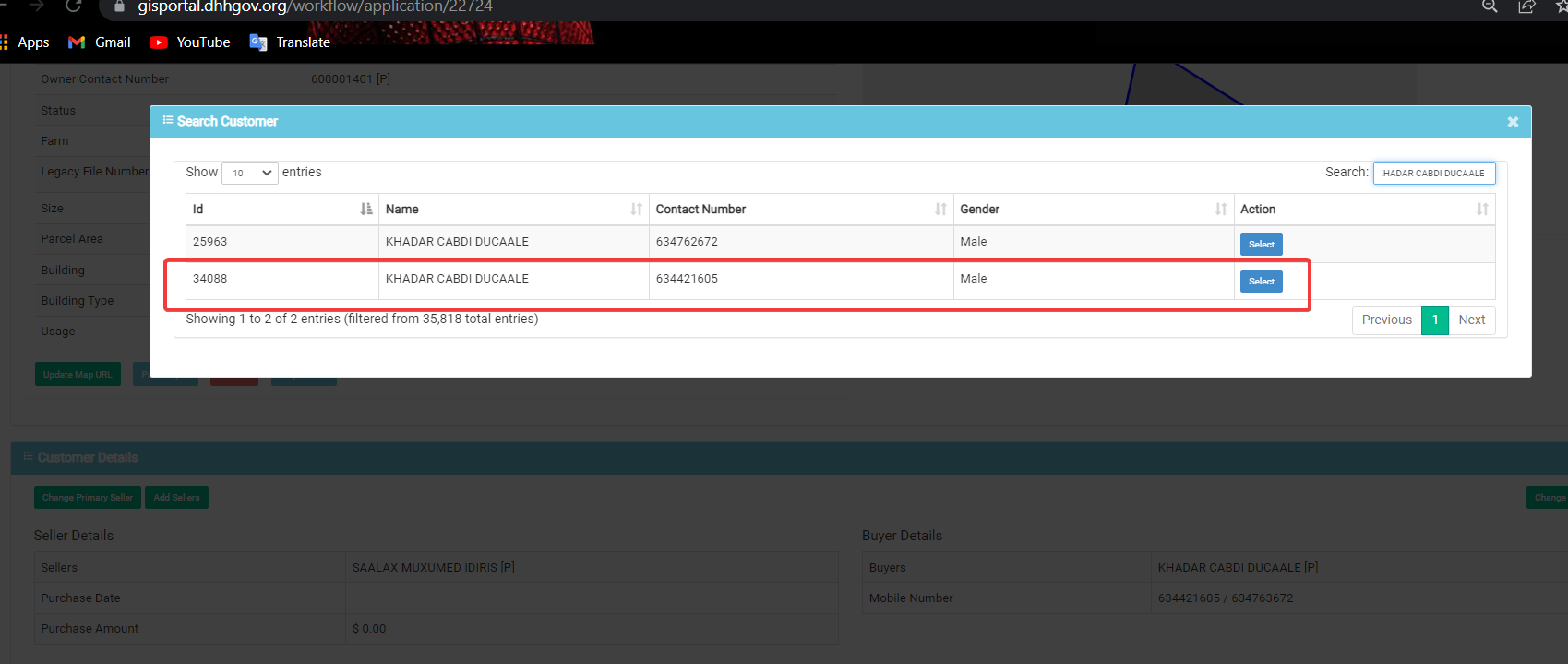The image size is (1568, 664).
Task: Click Purchase Amount value $ 0.00
Action: [369, 629]
